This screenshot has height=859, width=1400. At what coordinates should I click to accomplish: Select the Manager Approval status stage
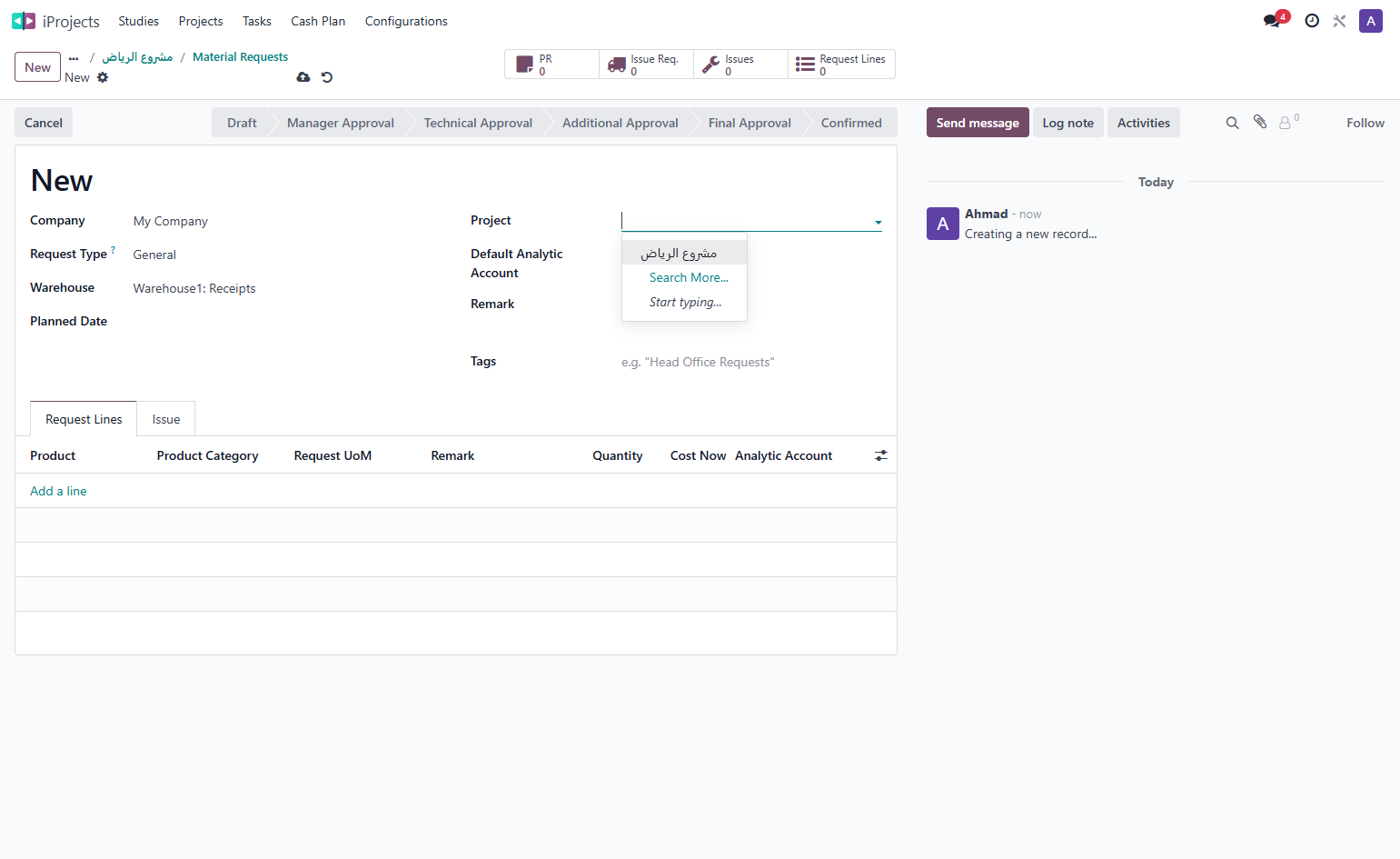pyautogui.click(x=341, y=123)
